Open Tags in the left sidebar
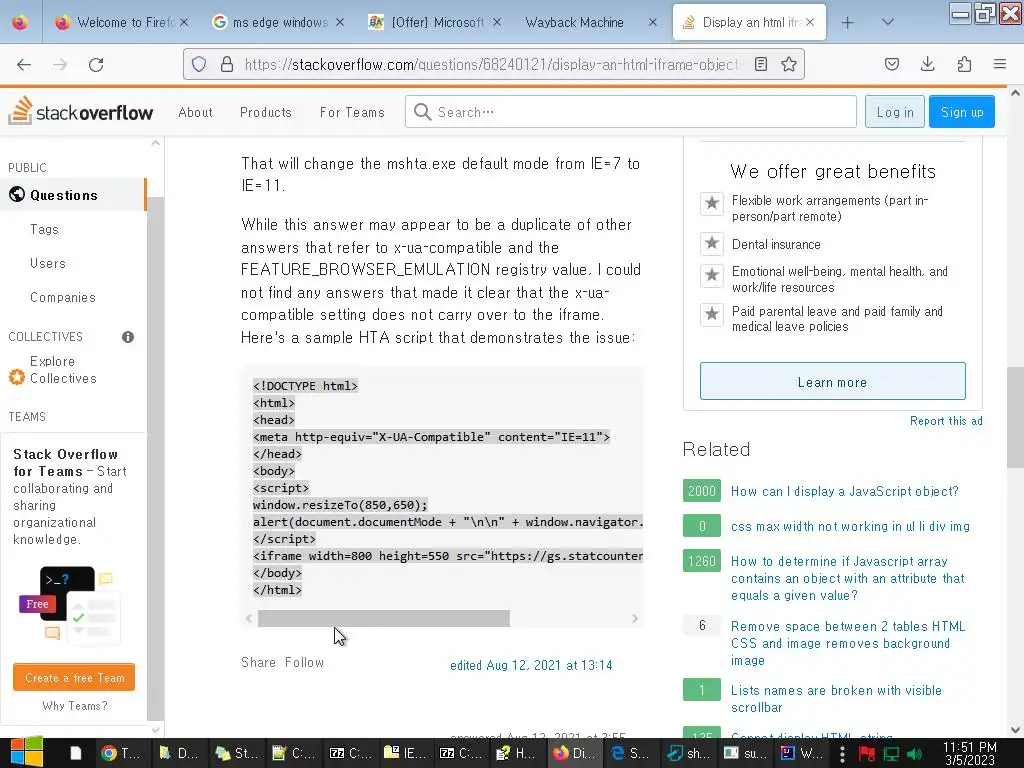Viewport: 1024px width, 768px height. (x=44, y=229)
